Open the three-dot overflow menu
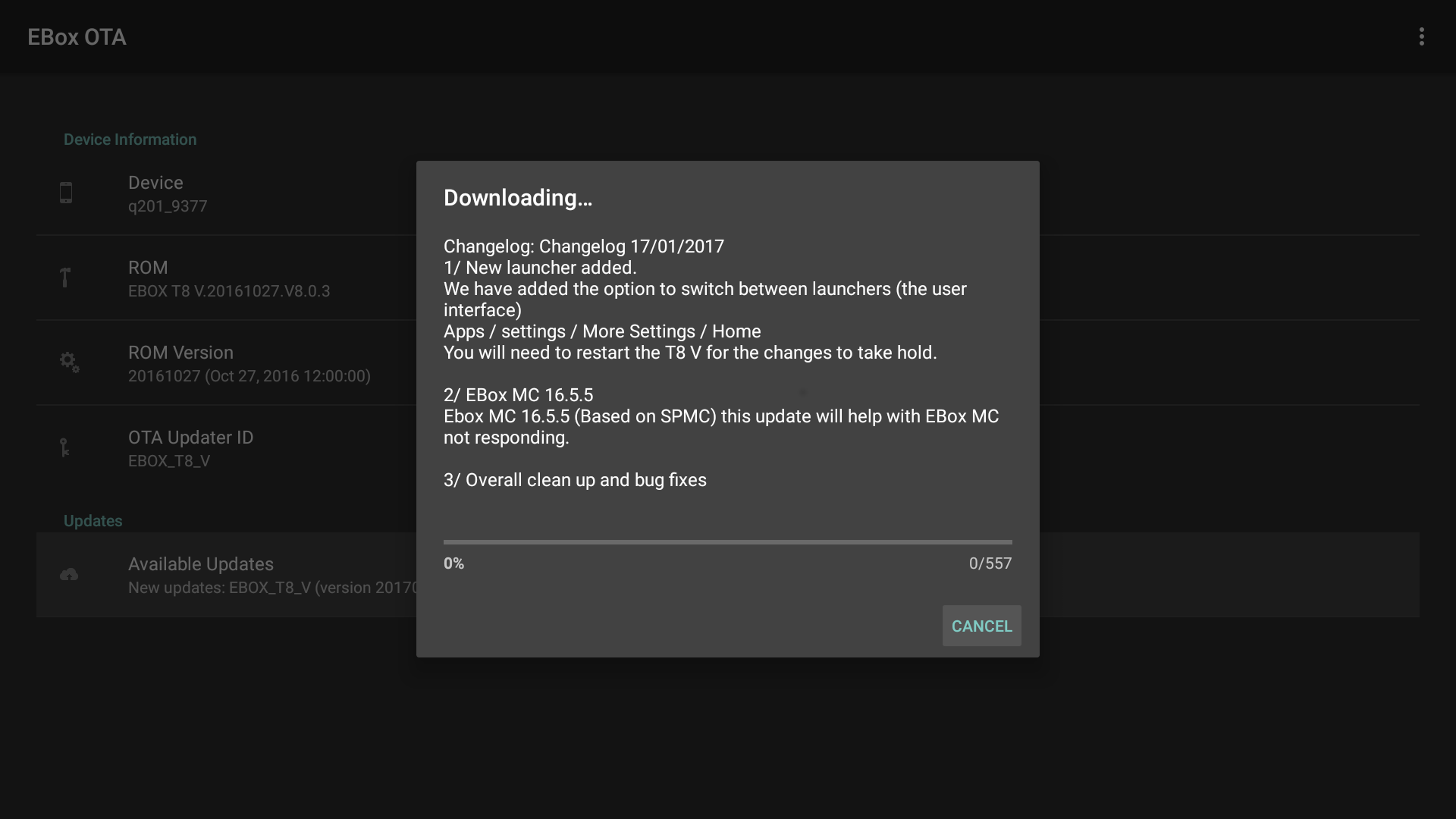The width and height of the screenshot is (1456, 819). (1422, 36)
